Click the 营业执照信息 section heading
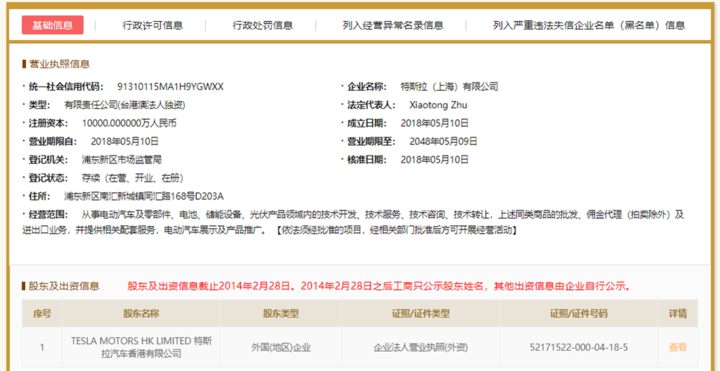The width and height of the screenshot is (720, 371). pyautogui.click(x=59, y=64)
